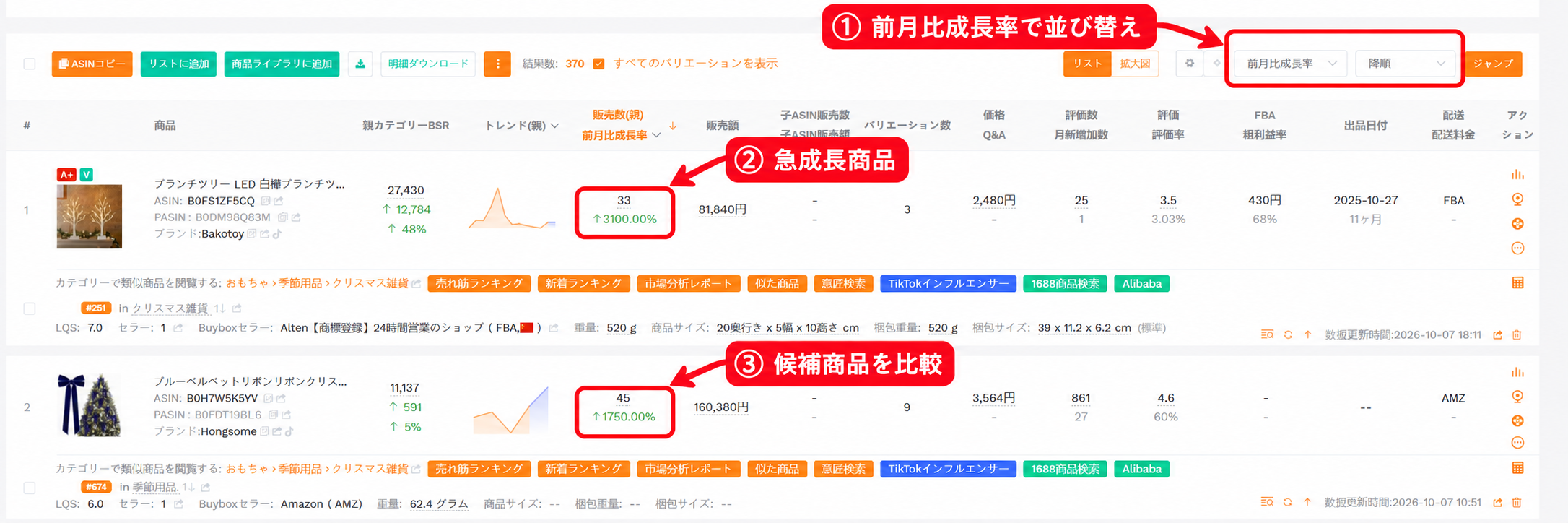Image resolution: width=1568 pixels, height=523 pixels.
Task: Click the ASINコピー button
Action: click(x=92, y=64)
